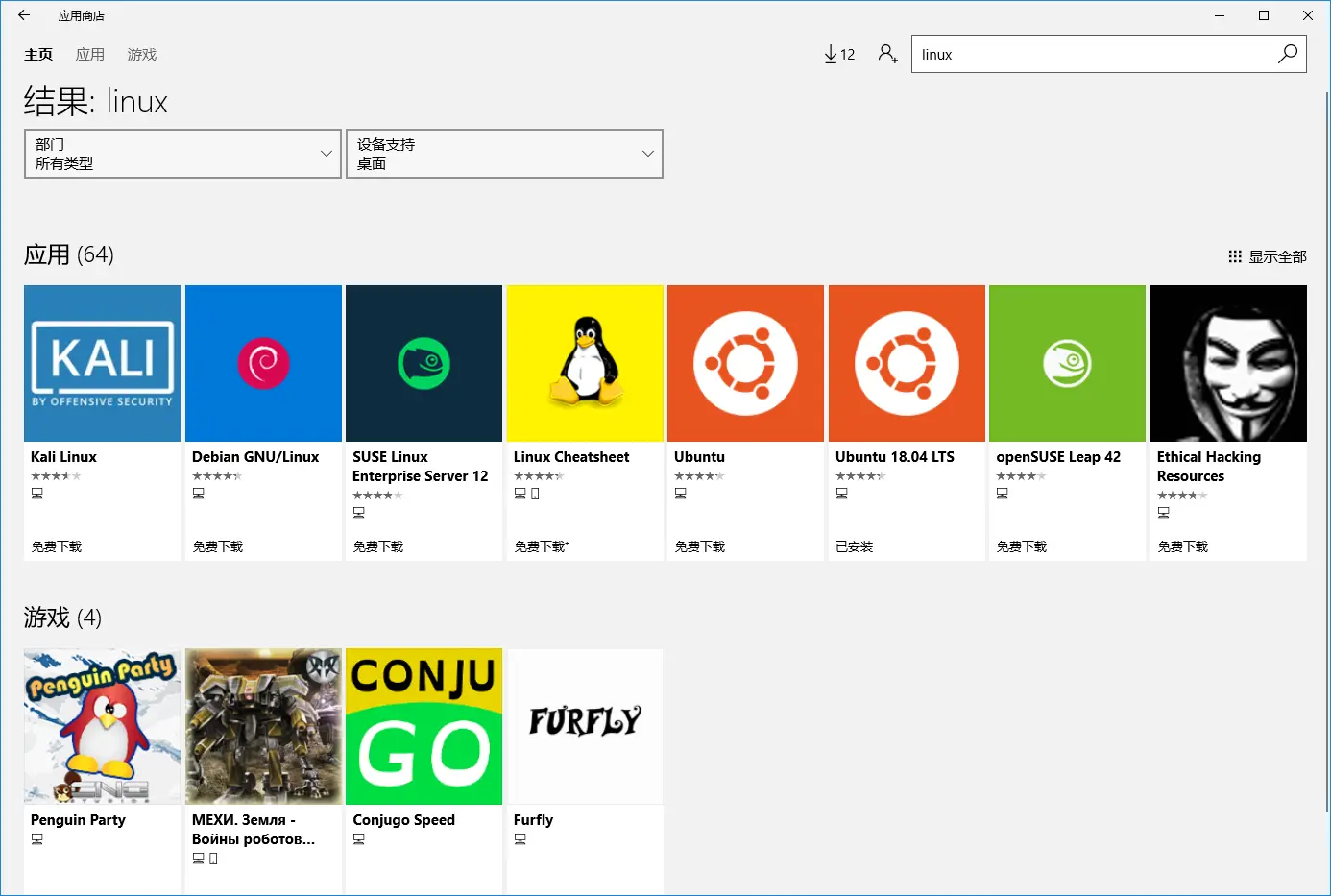The width and height of the screenshot is (1331, 896).
Task: Click the Ethical Hacking Resources title text
Action: 1209,467
